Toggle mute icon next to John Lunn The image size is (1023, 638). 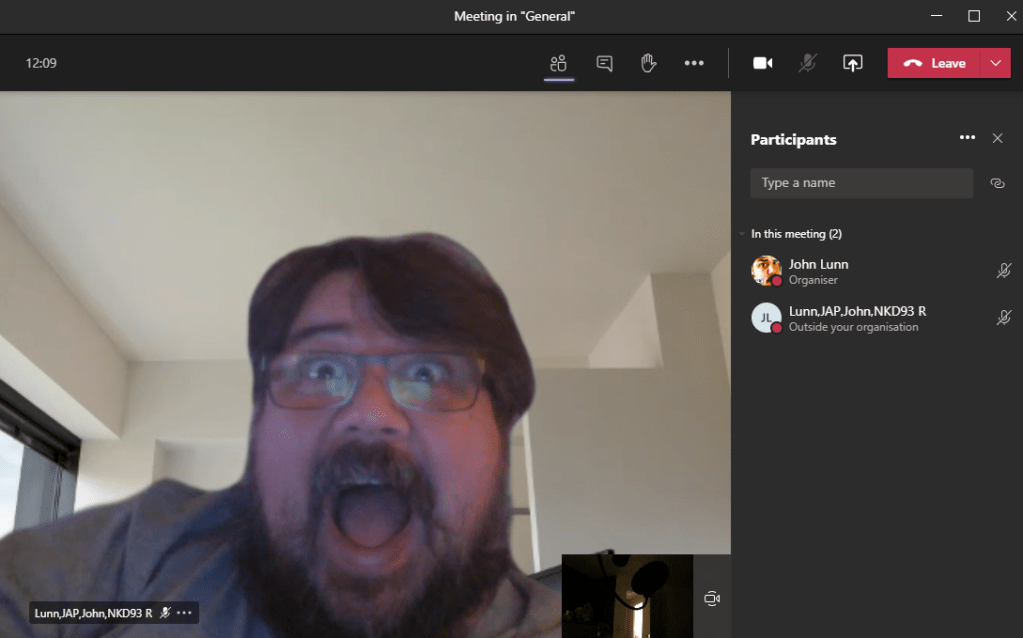coord(1003,271)
